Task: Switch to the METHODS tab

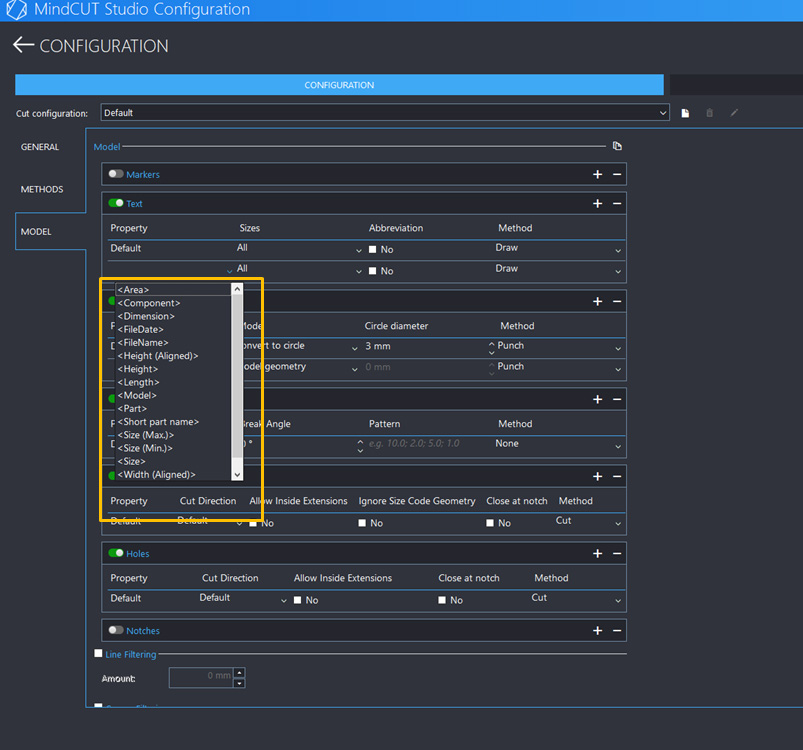Action: pyautogui.click(x=42, y=189)
